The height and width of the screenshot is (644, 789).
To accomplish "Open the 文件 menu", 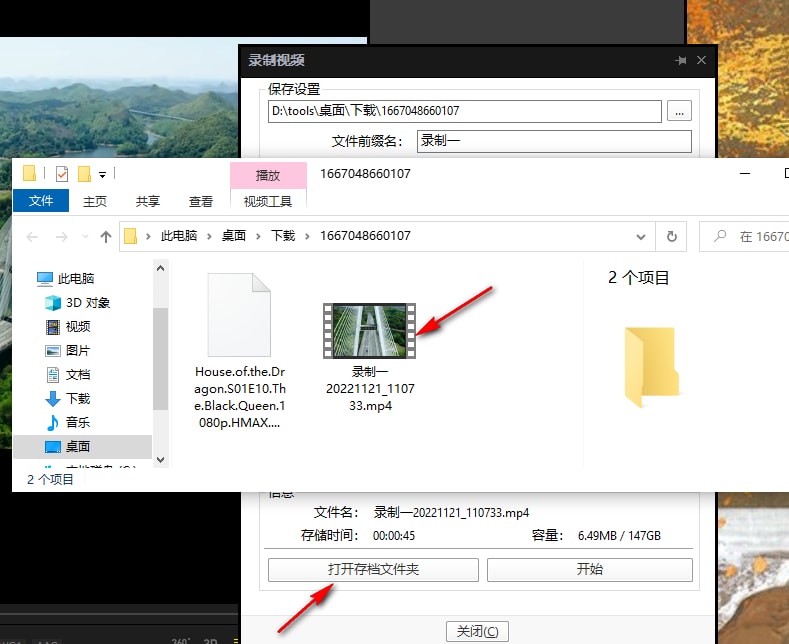I will tap(41, 201).
